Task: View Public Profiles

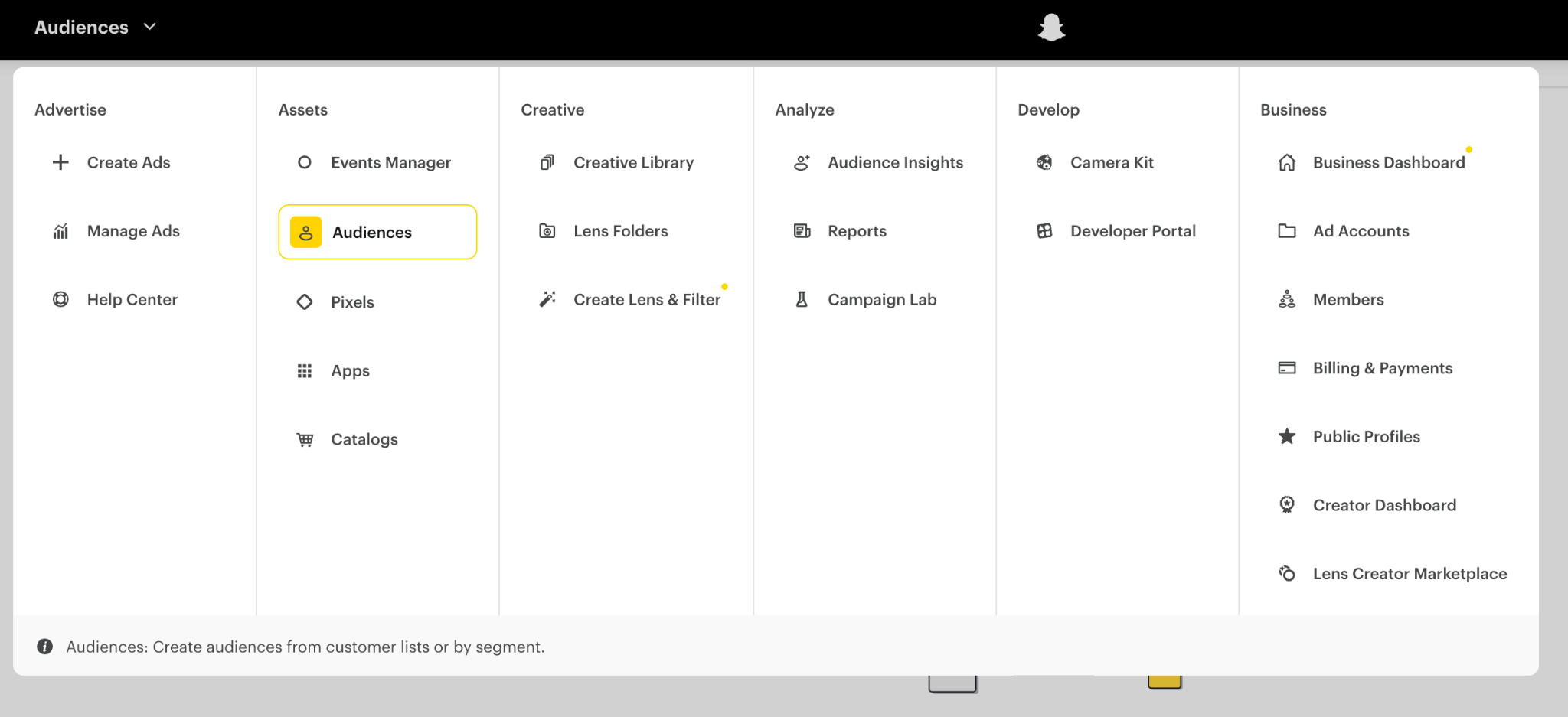Action: pyautogui.click(x=1367, y=436)
